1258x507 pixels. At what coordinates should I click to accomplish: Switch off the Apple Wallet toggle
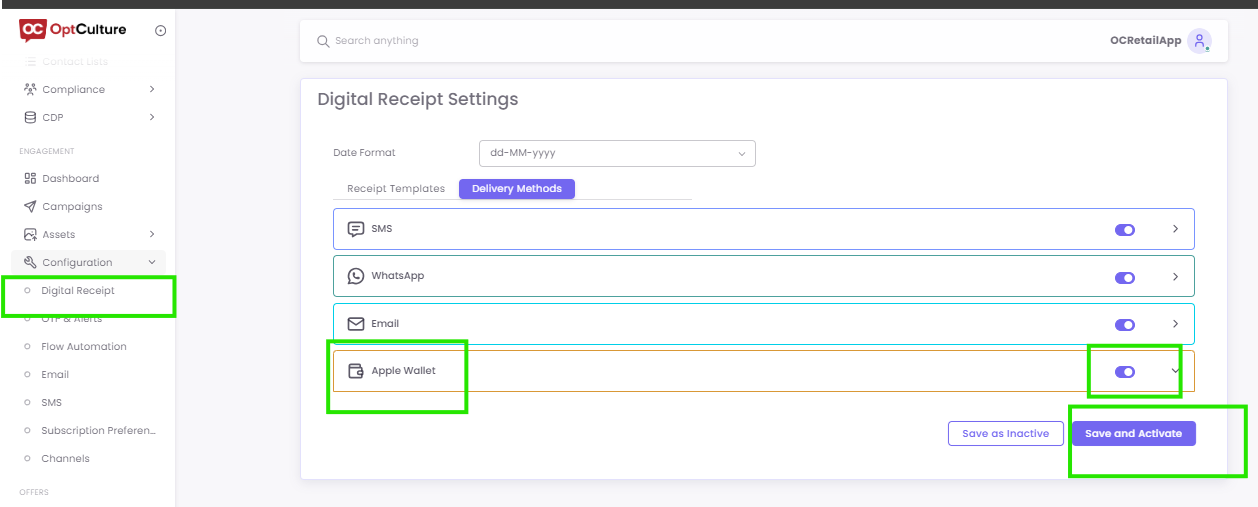point(1125,372)
